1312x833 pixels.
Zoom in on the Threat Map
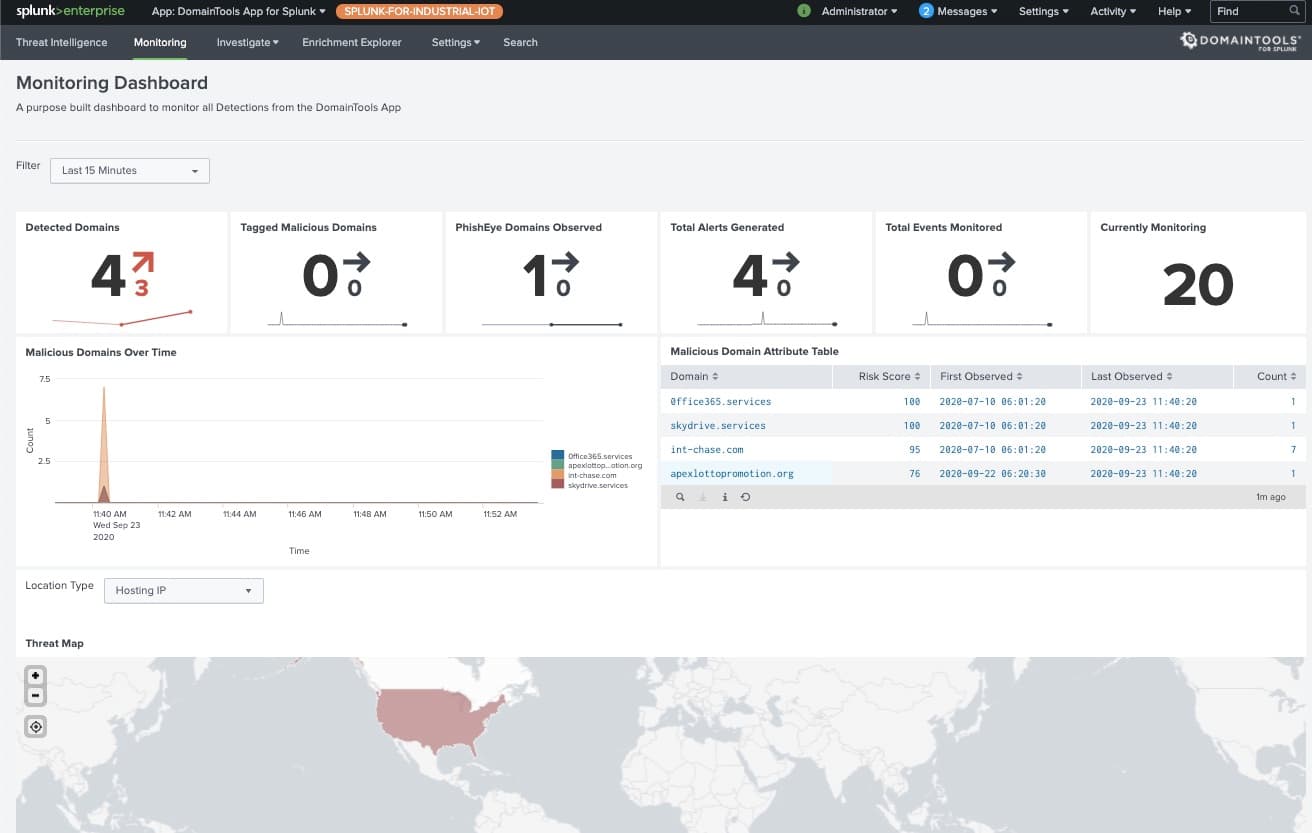[x=36, y=676]
